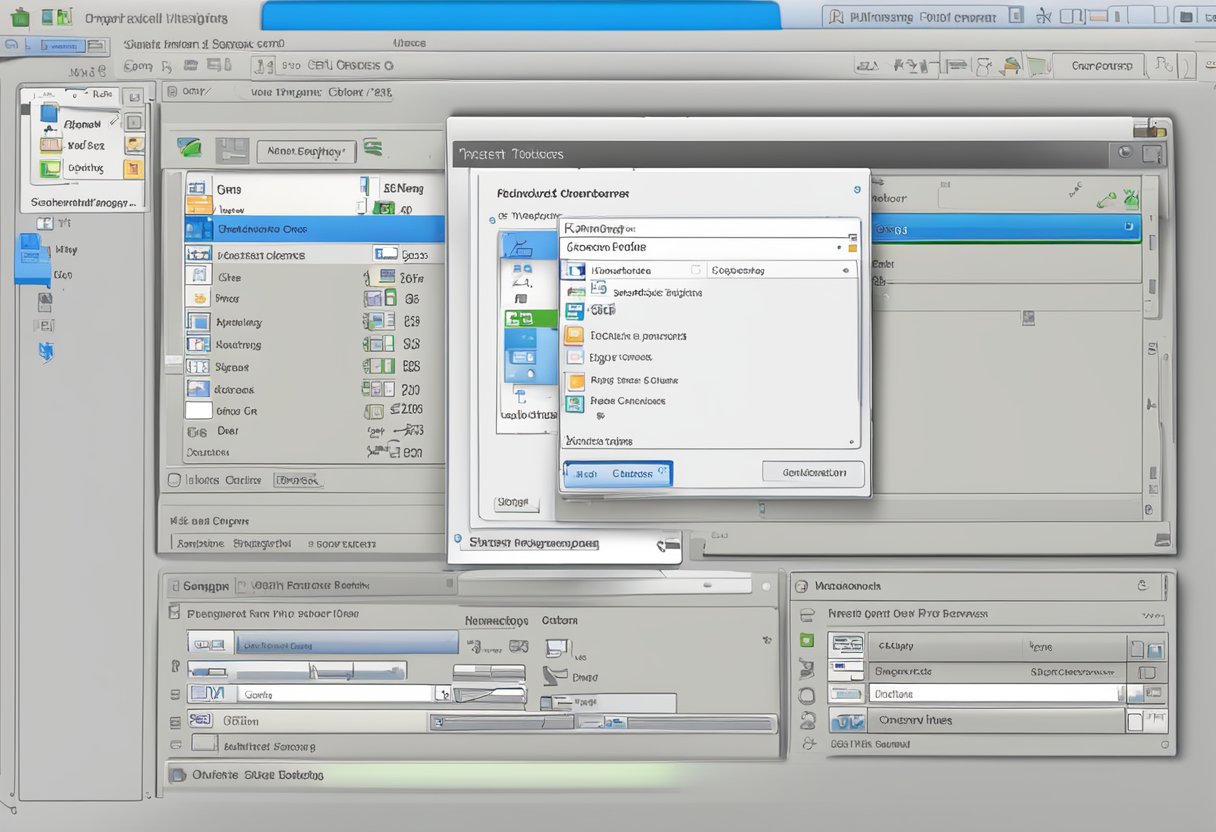This screenshot has width=1216, height=832.
Task: Click the Confirmation button at the dialog bottom right
Action: tap(813, 473)
